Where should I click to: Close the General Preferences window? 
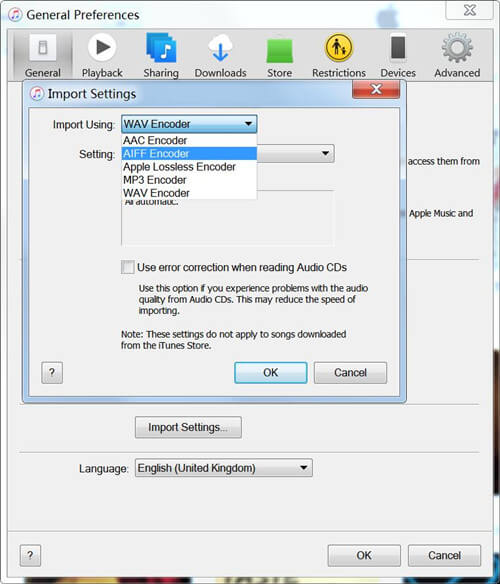tap(470, 10)
